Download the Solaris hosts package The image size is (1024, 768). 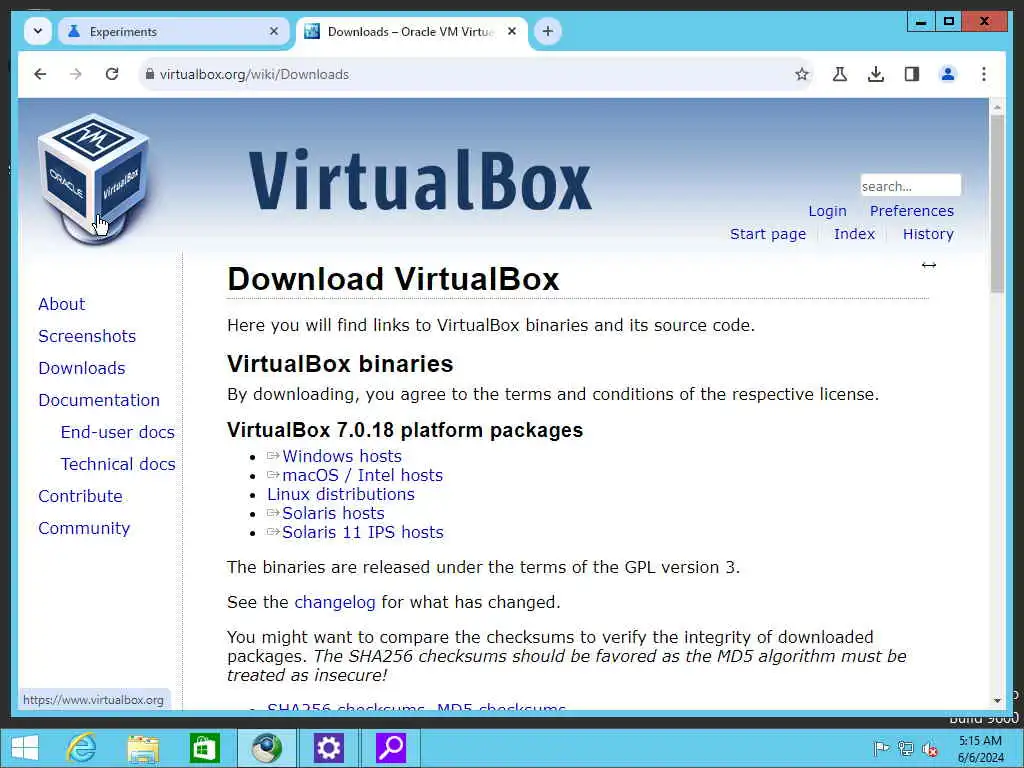coord(333,513)
